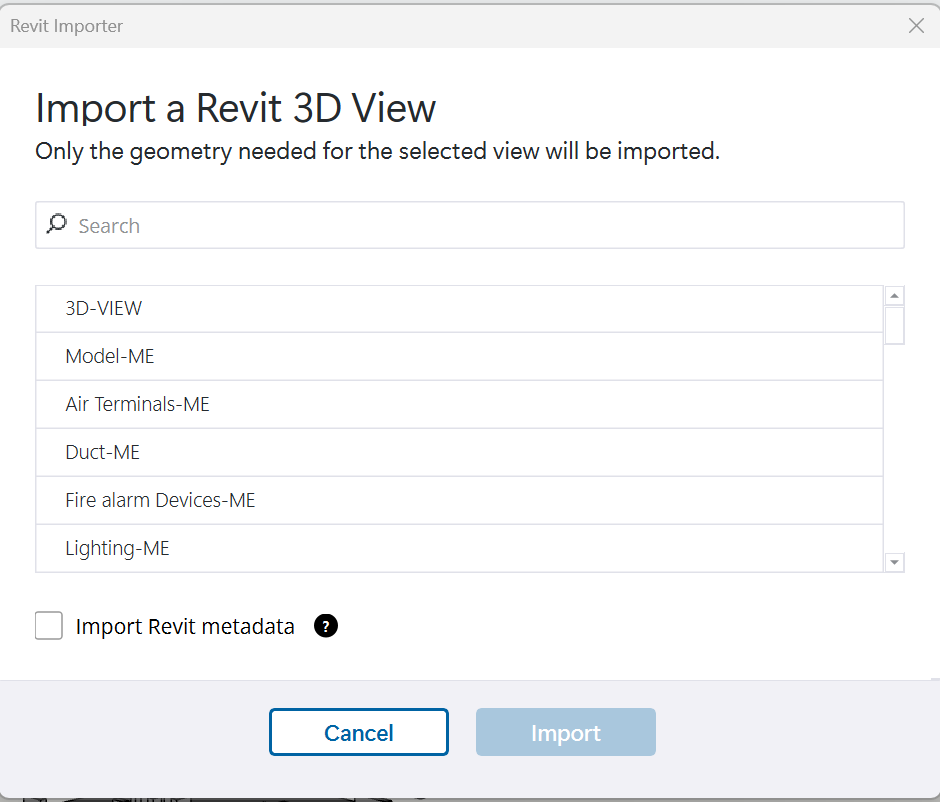Click the search magnifier icon
Viewport: 940px width, 802px height.
(56, 224)
